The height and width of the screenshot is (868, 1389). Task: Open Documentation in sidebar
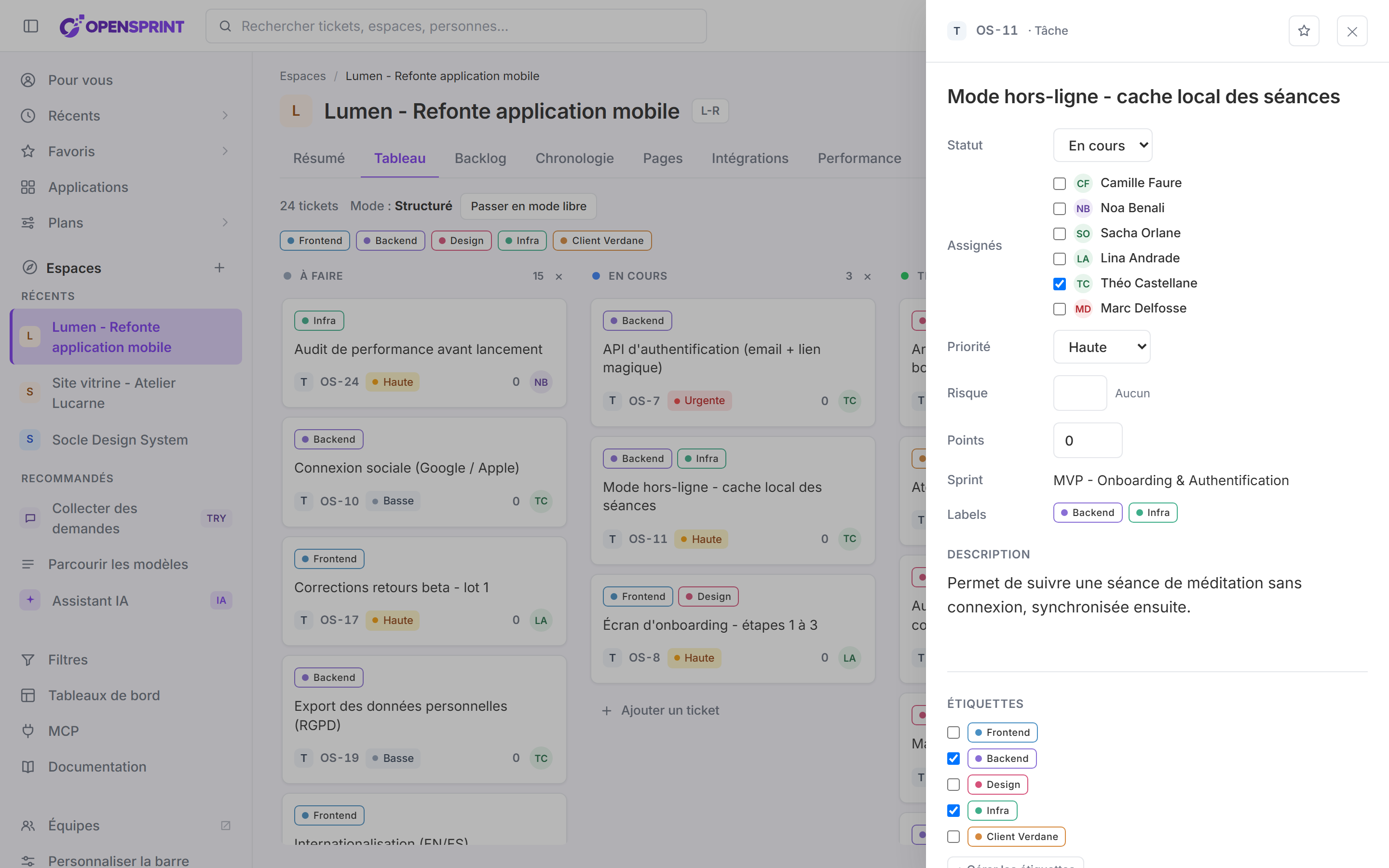pyautogui.click(x=126, y=766)
